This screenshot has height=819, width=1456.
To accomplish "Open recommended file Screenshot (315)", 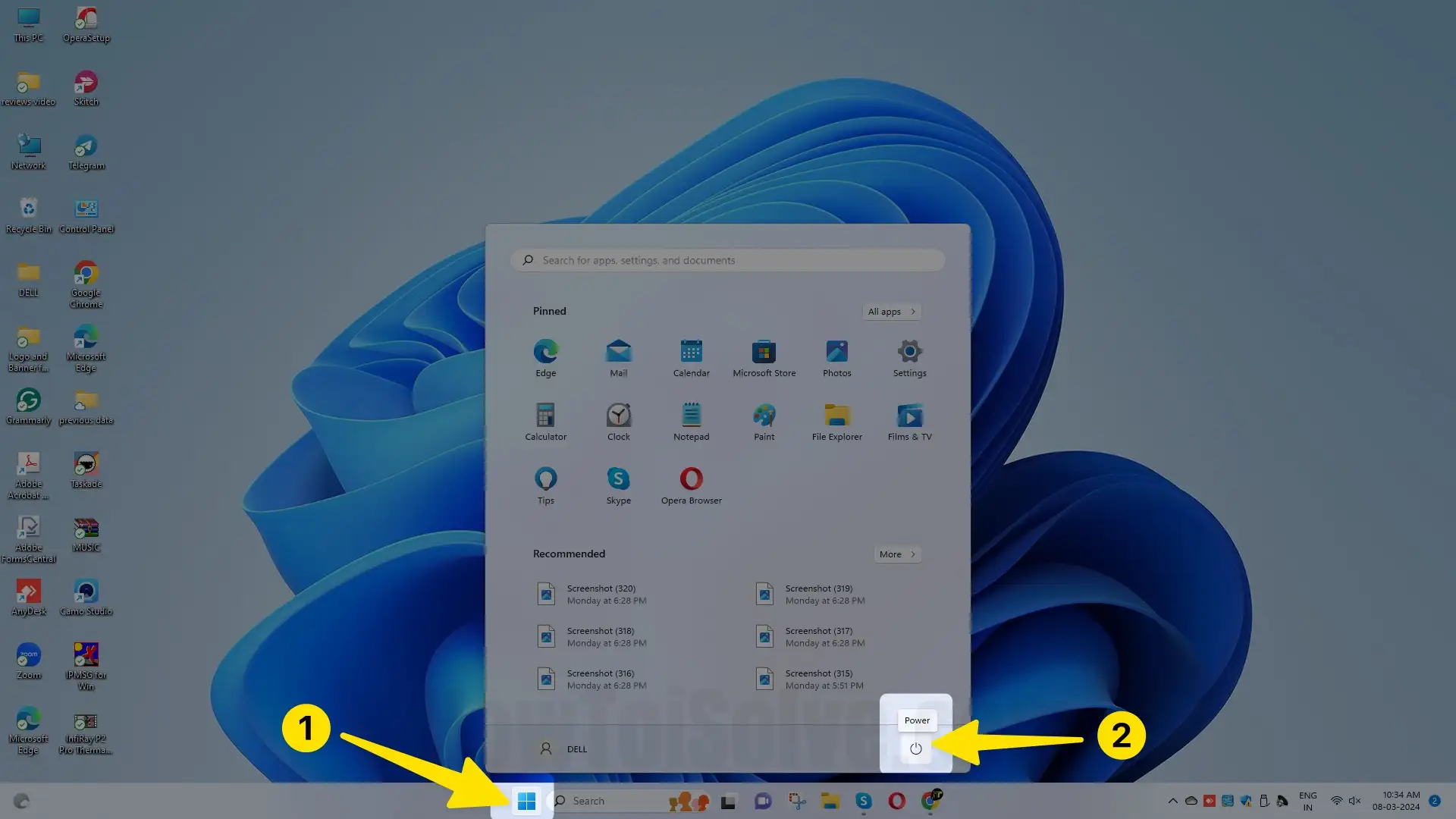I will point(811,679).
